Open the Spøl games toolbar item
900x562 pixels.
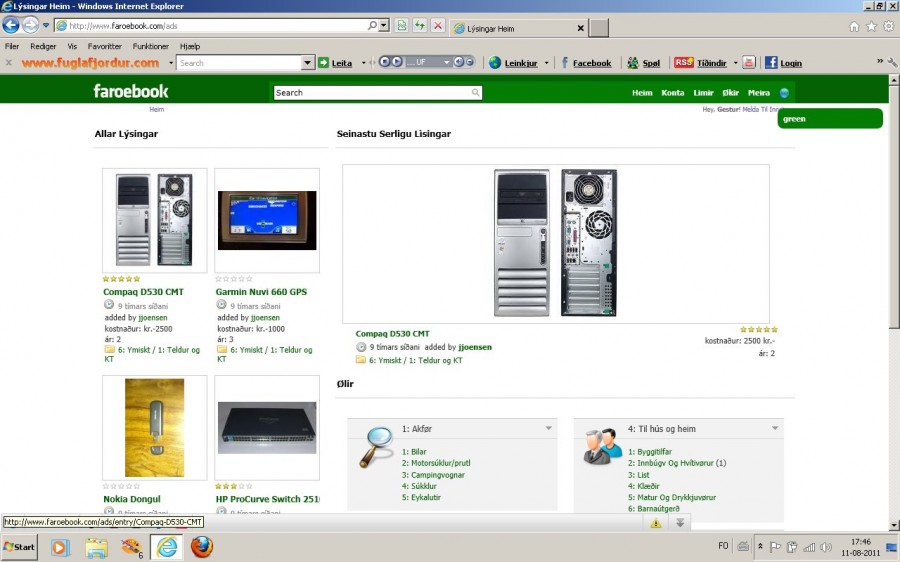coord(643,63)
